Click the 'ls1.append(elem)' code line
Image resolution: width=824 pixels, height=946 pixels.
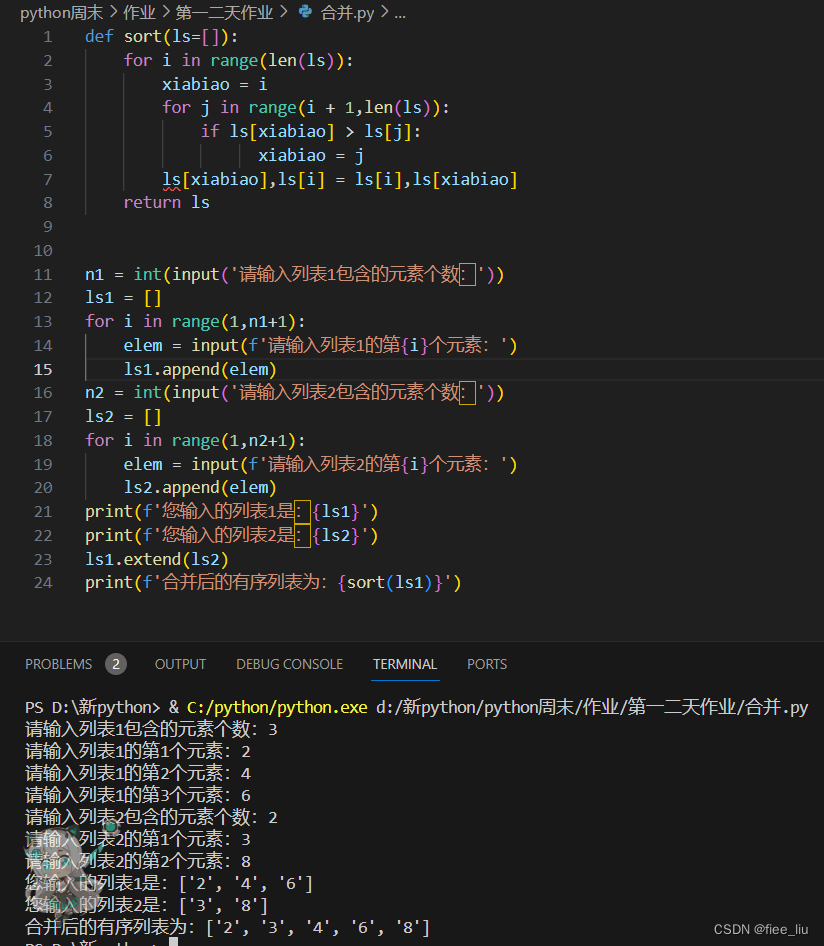point(200,369)
